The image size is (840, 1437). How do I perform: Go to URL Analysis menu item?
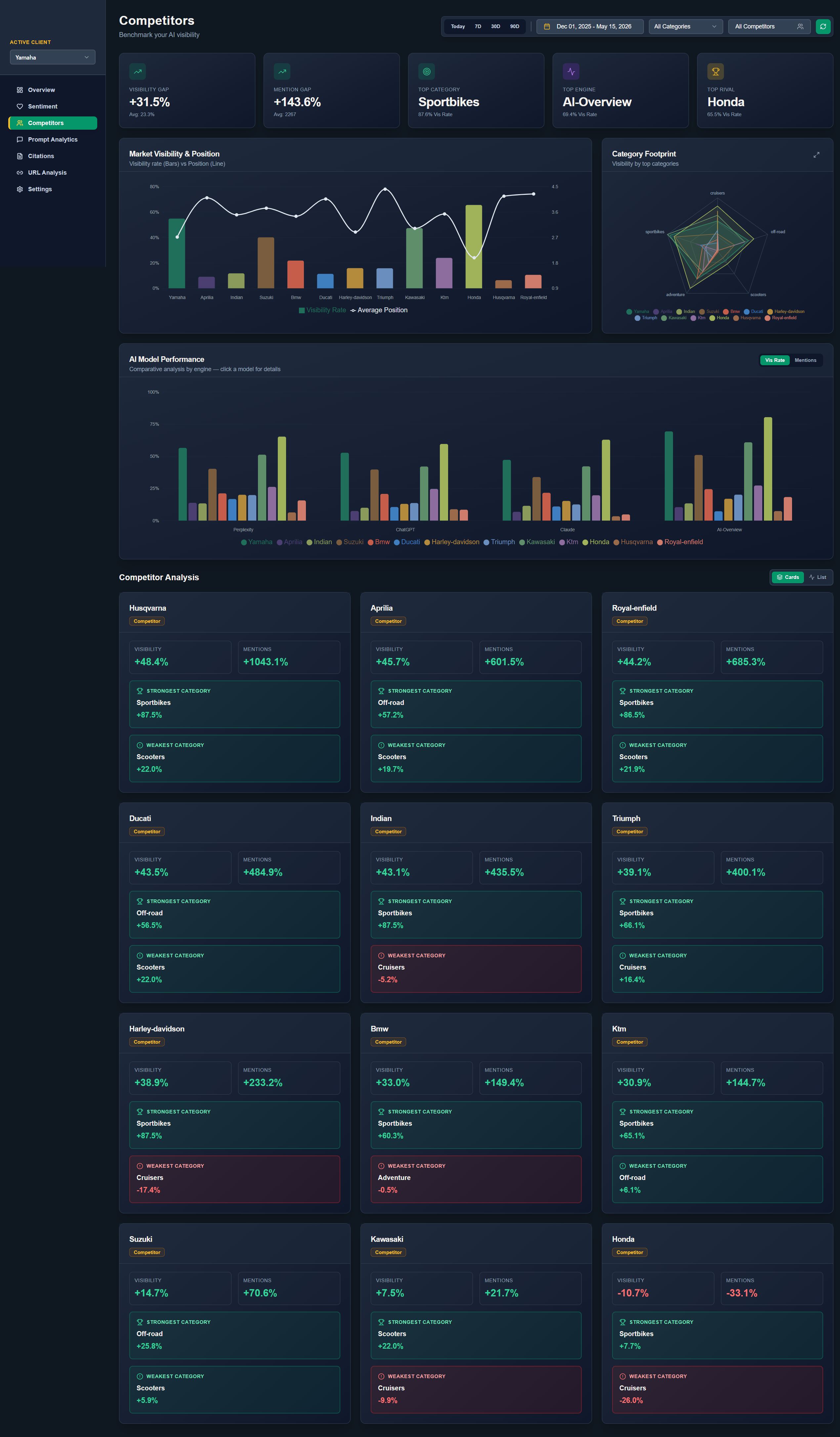(53, 173)
